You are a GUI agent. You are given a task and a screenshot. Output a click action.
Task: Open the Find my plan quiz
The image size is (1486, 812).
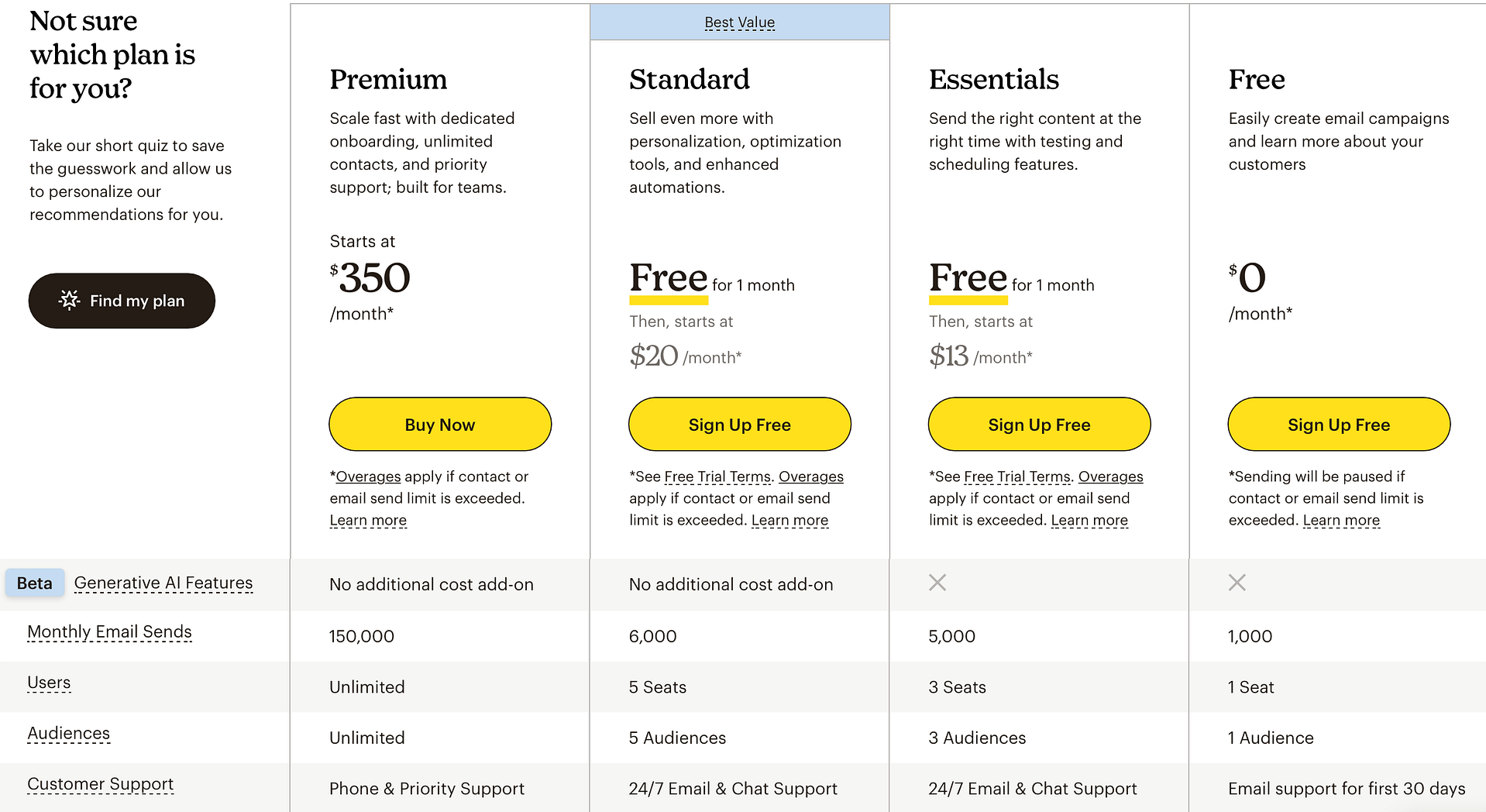point(122,301)
